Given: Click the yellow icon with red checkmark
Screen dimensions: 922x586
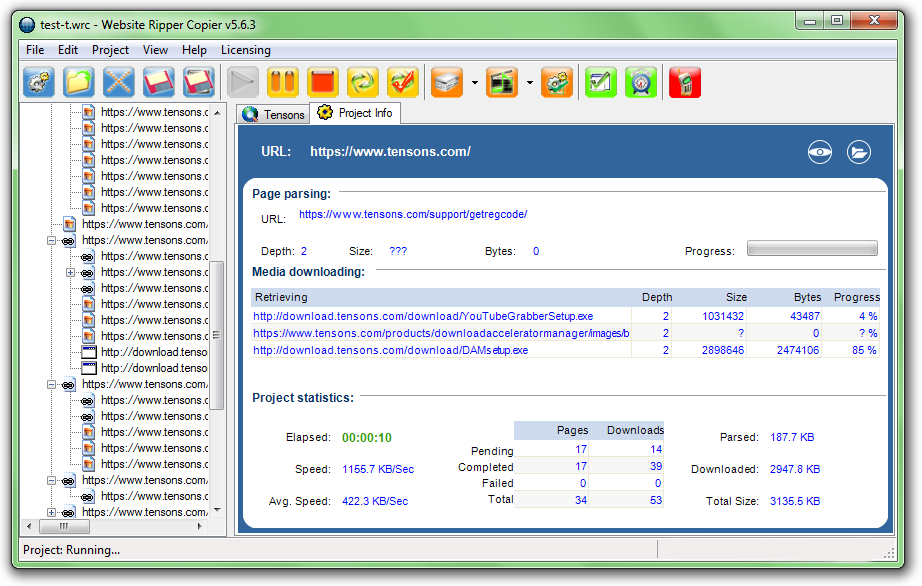Looking at the screenshot, I should tap(403, 82).
